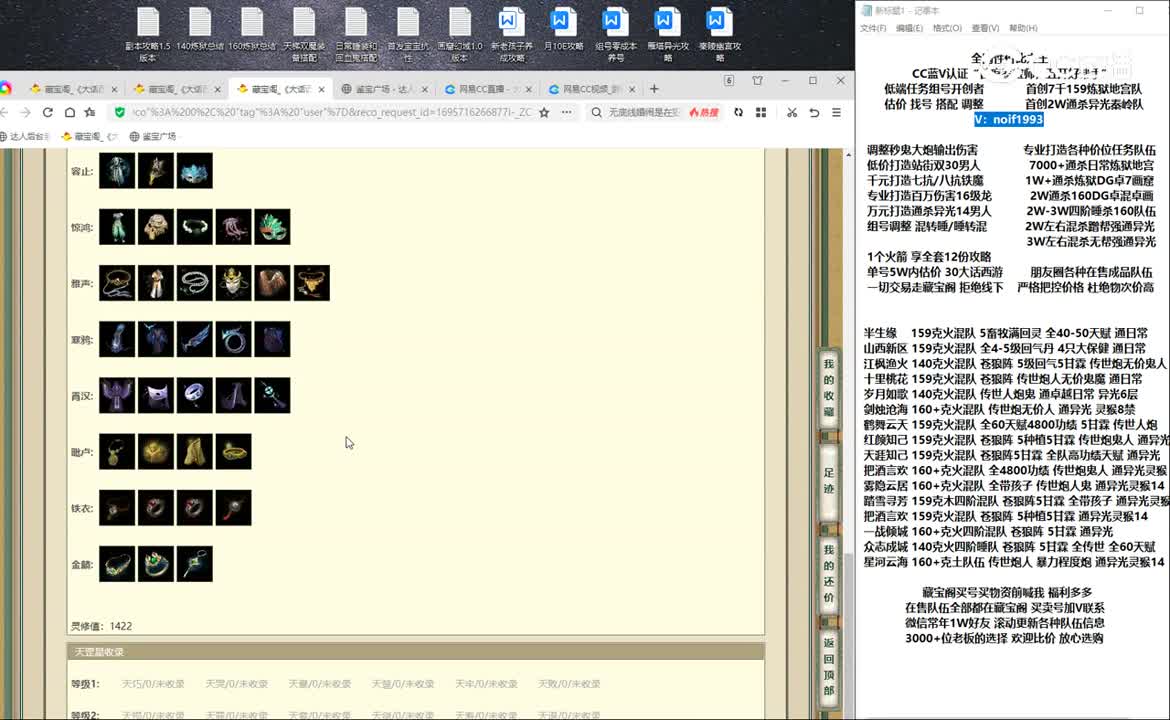Close the 鉴宝广场 tab

(x=425, y=89)
